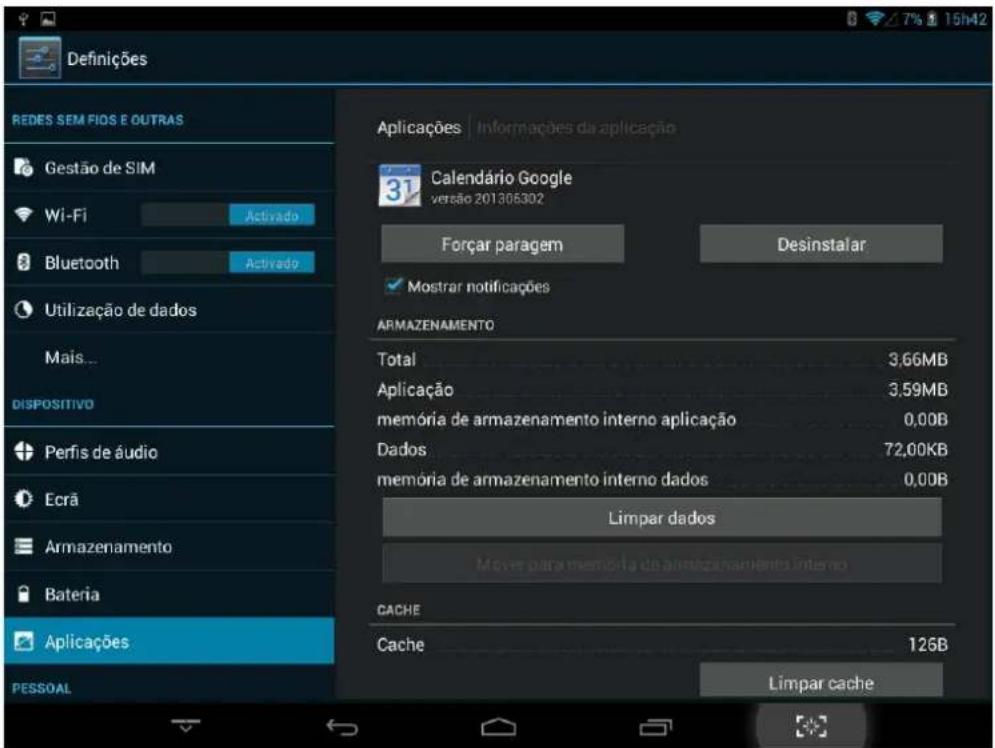Viewport: 995px width, 748px height.
Task: Tap the Limpar cache button
Action: point(821,682)
